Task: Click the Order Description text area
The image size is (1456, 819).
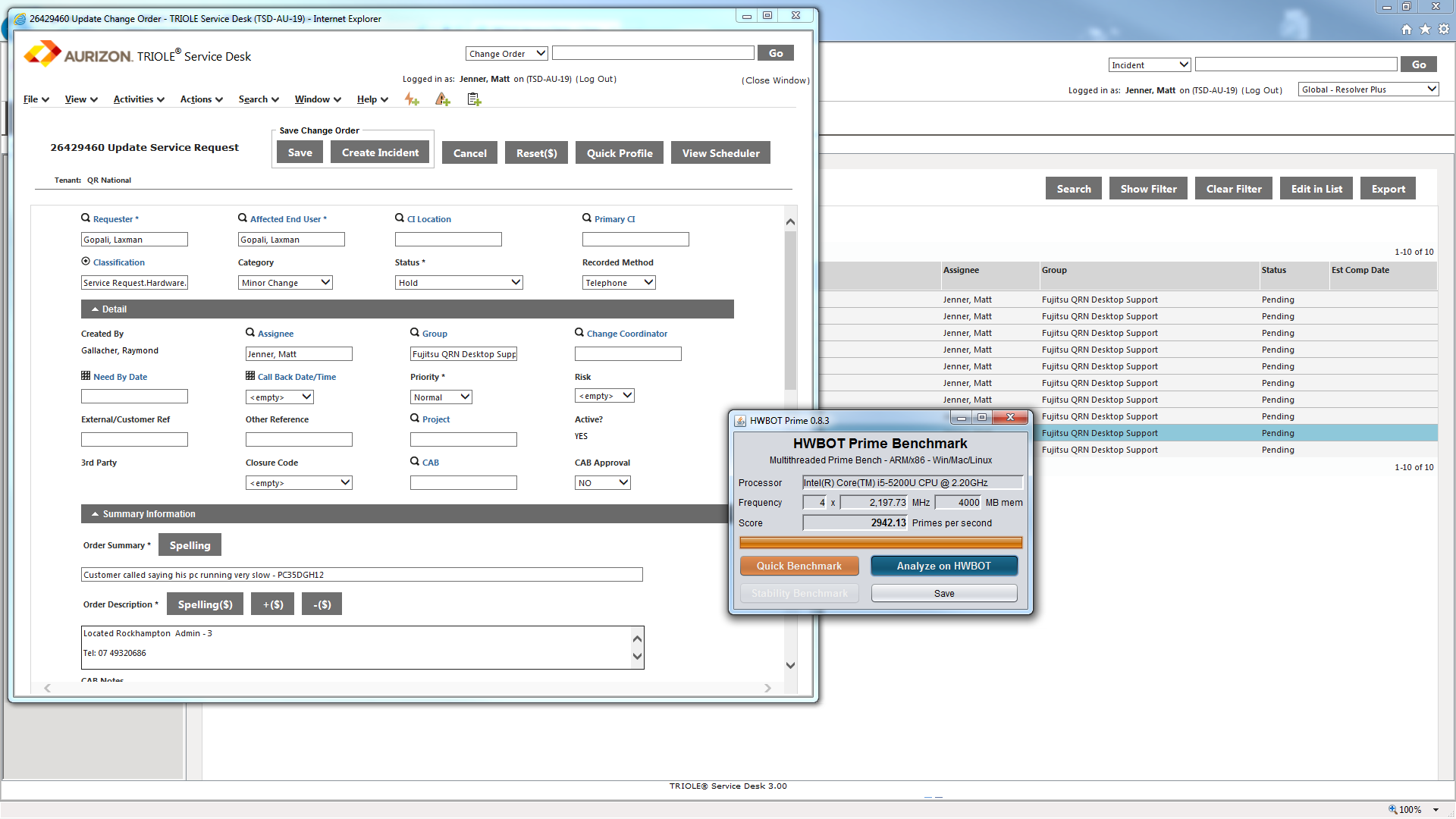Action: (356, 648)
